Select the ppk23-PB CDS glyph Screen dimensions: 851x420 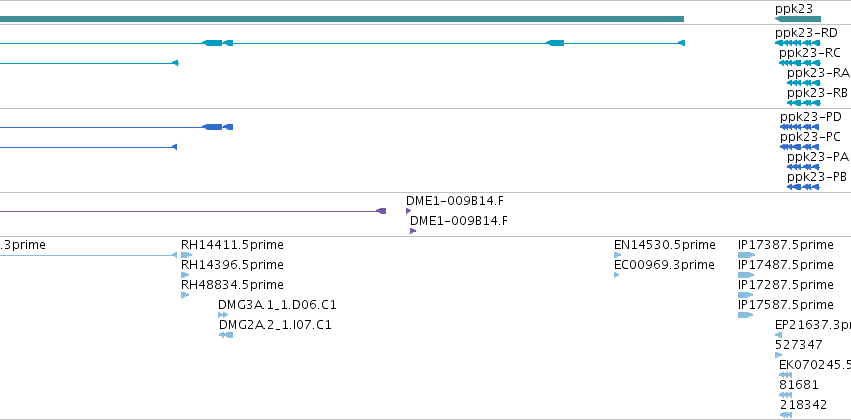[803, 187]
